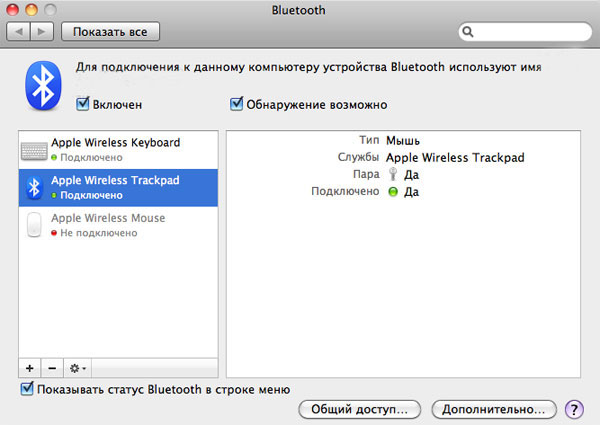This screenshot has width=600, height=425.
Task: Click the Apple Wireless Mouse icon
Action: [34, 224]
